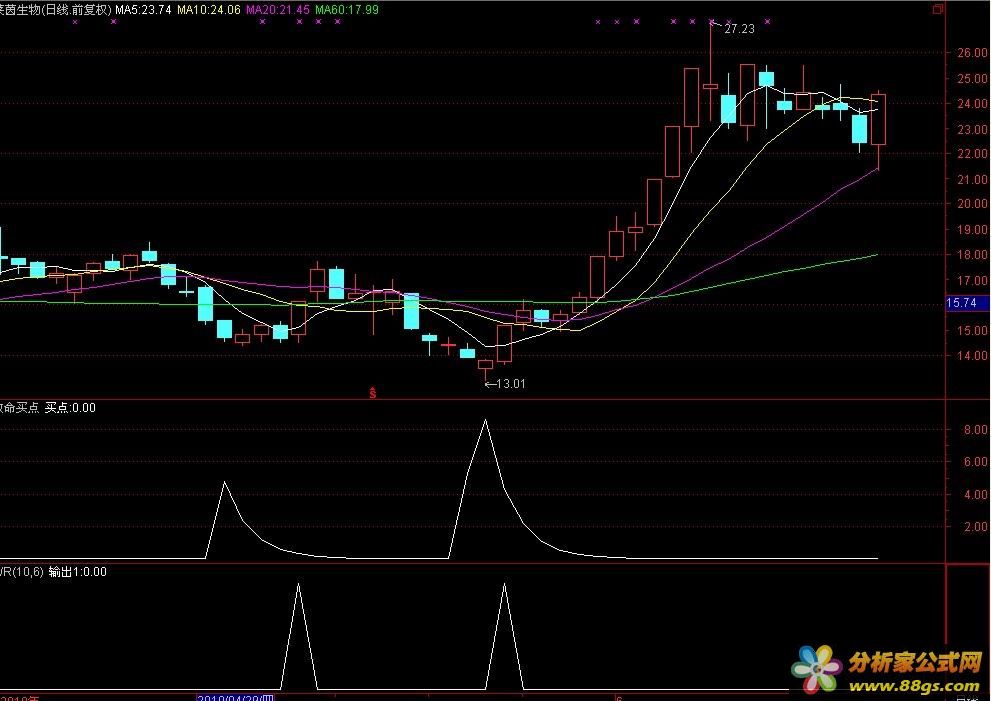Image resolution: width=991 pixels, height=701 pixels.
Task: Click the 27.23 high price annotation
Action: pyautogui.click(x=739, y=28)
